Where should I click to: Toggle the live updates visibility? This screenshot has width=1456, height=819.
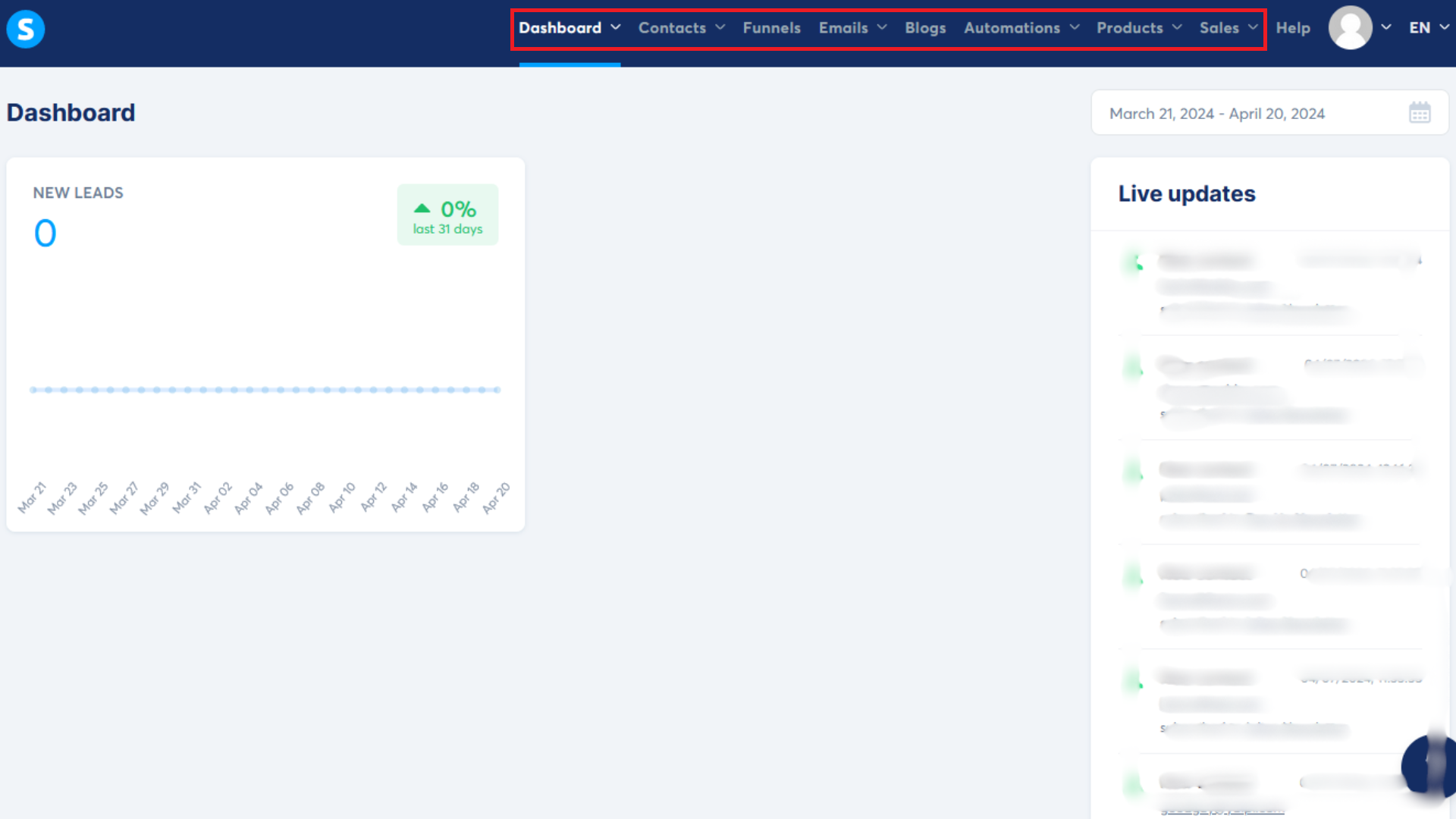point(1186,193)
